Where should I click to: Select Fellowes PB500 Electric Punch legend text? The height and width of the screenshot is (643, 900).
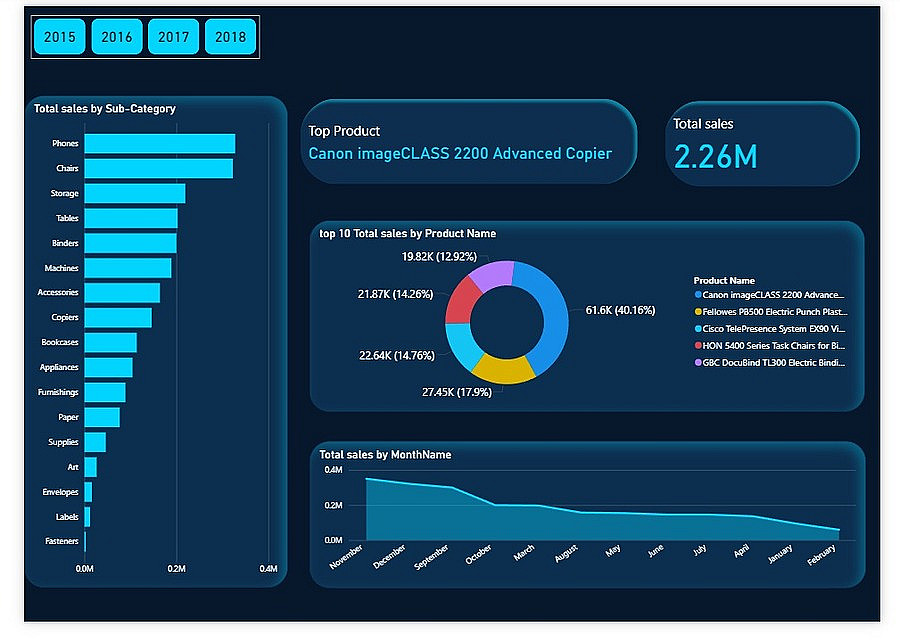(x=775, y=312)
